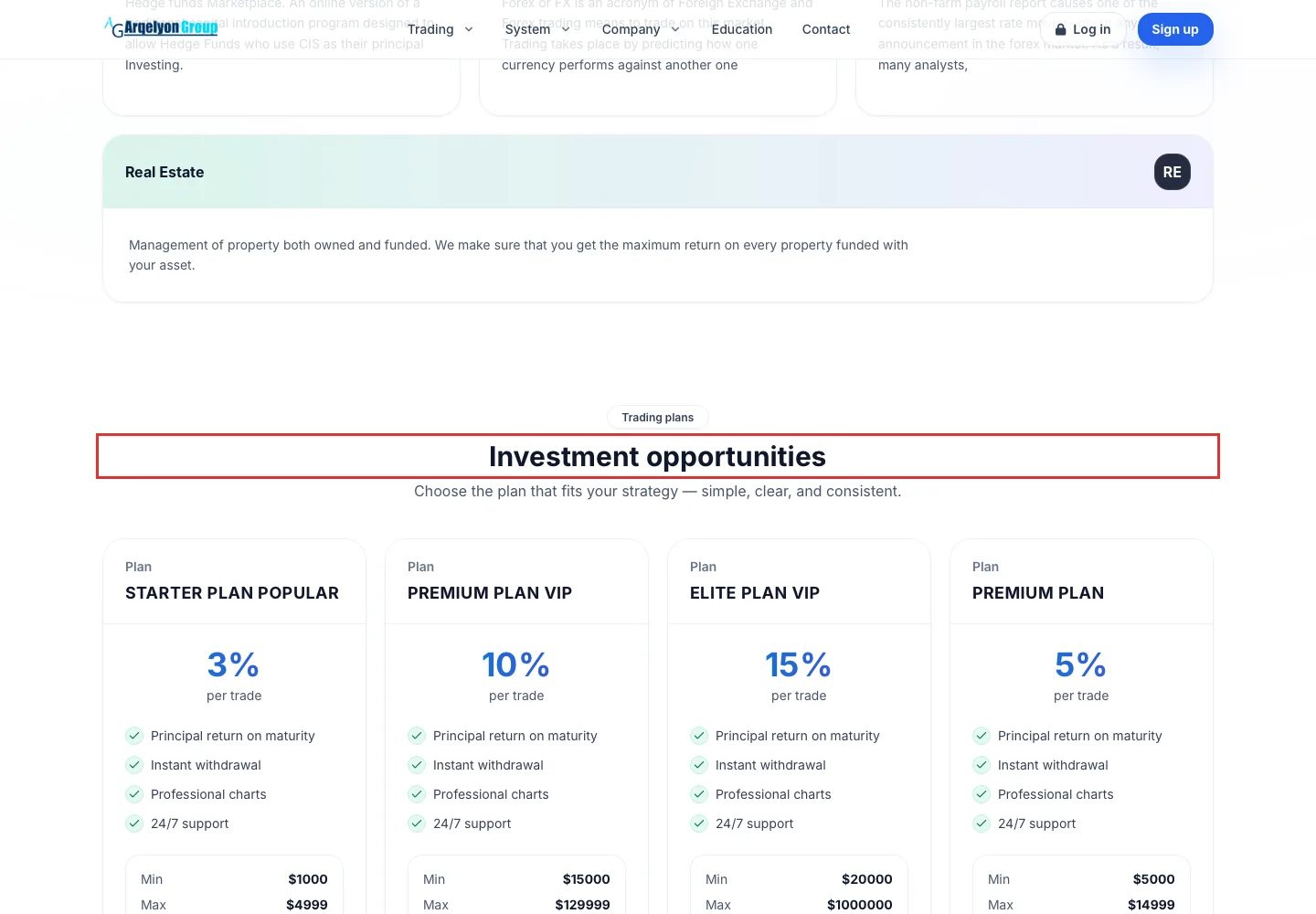The image size is (1316, 914).
Task: Click checkmark beside 5% Premium Plan Professional charts
Action: [x=982, y=794]
